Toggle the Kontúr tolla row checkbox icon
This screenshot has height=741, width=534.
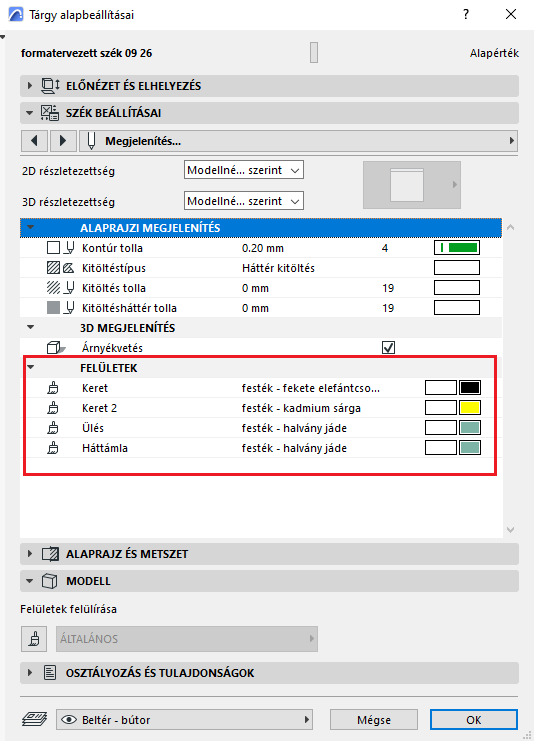[53, 248]
